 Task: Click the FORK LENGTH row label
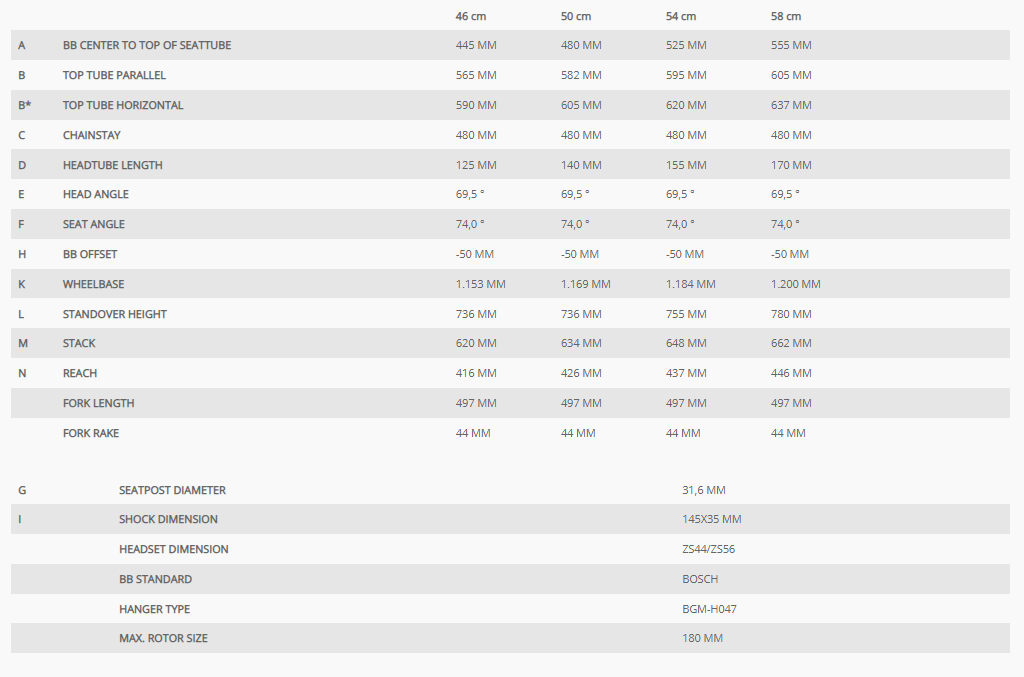[99, 403]
